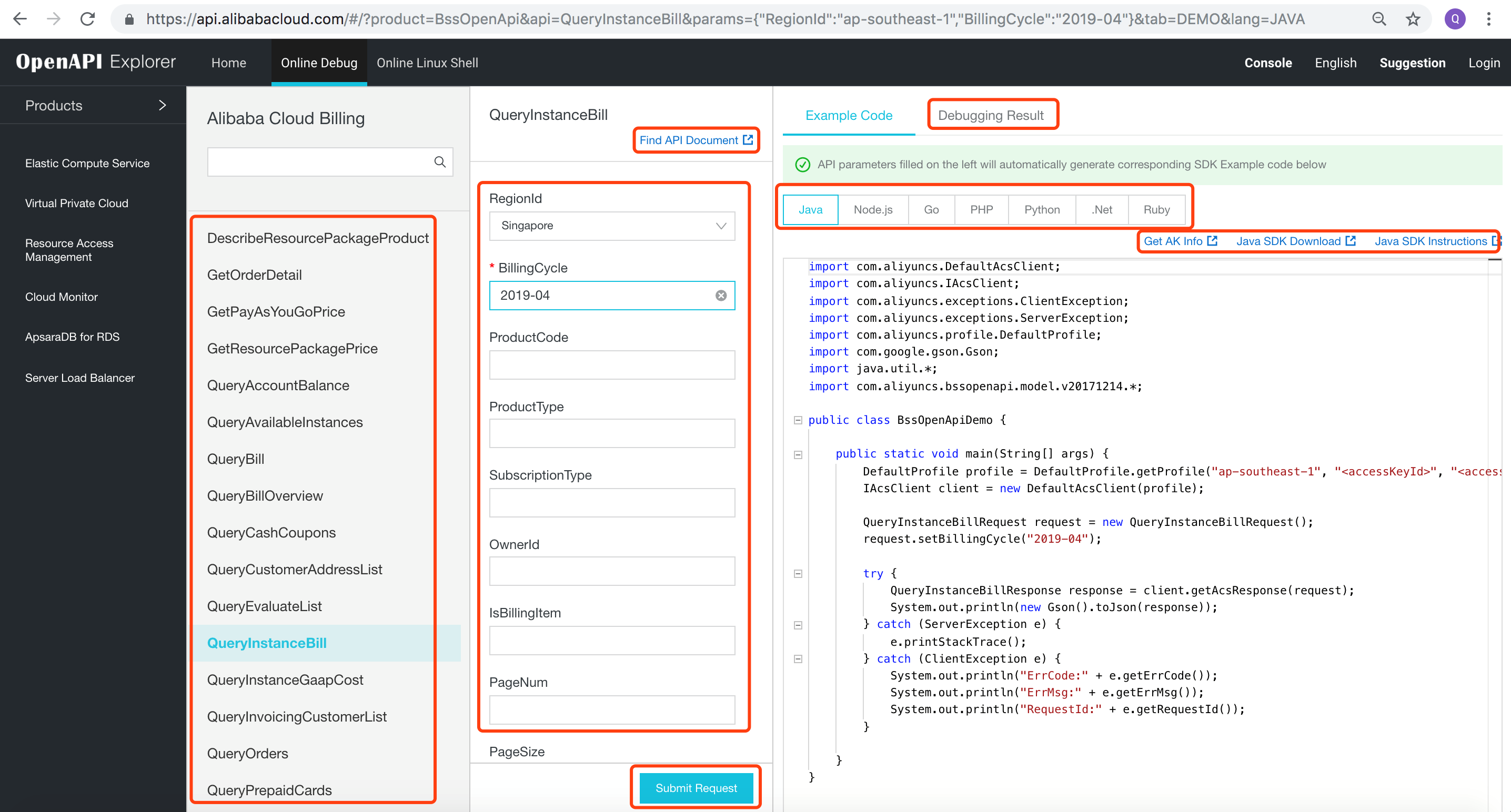Switch to the Home nav item

229,63
